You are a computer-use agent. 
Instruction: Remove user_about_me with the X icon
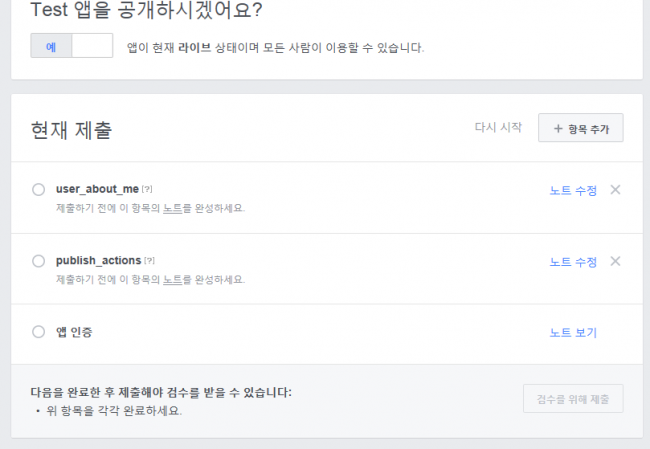pos(615,190)
